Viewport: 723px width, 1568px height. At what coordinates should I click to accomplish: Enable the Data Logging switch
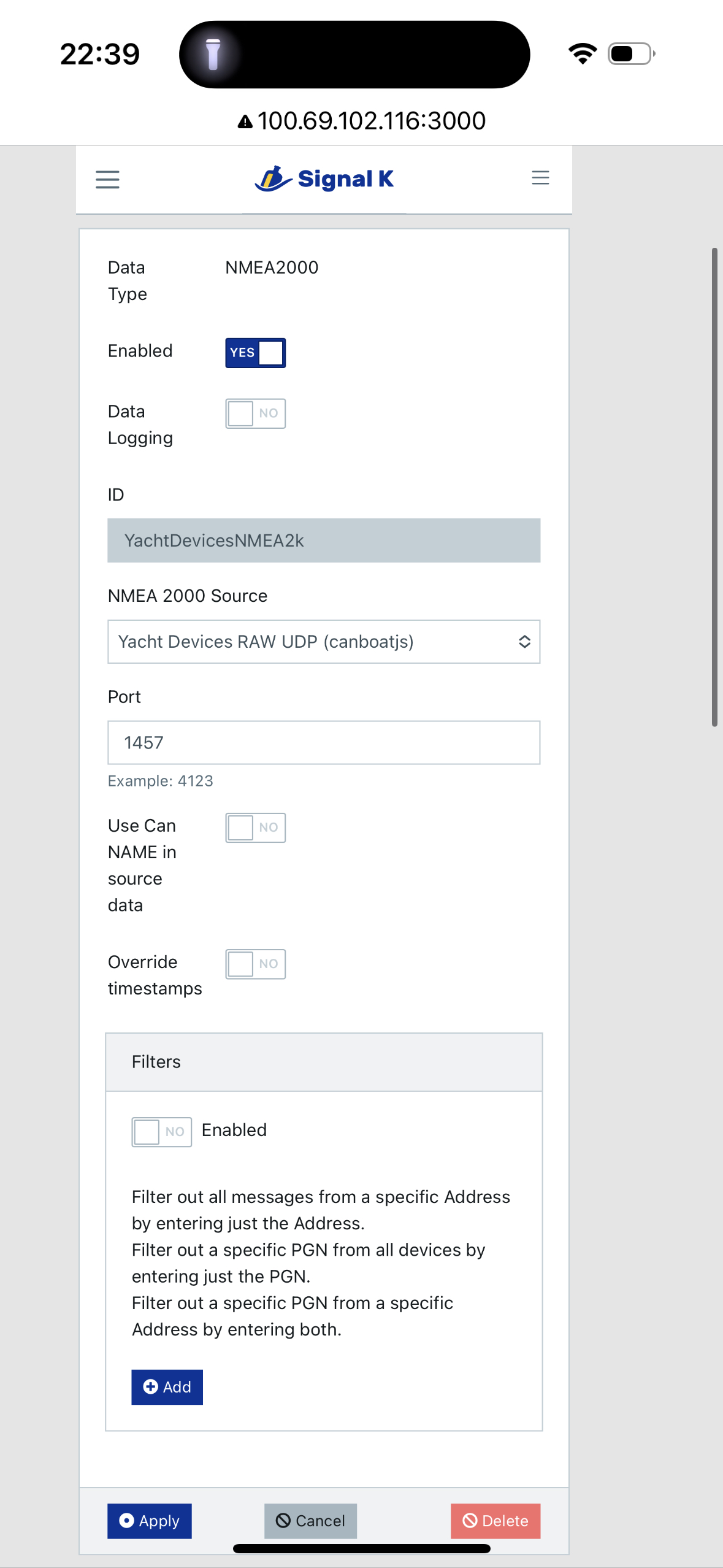pyautogui.click(x=256, y=413)
